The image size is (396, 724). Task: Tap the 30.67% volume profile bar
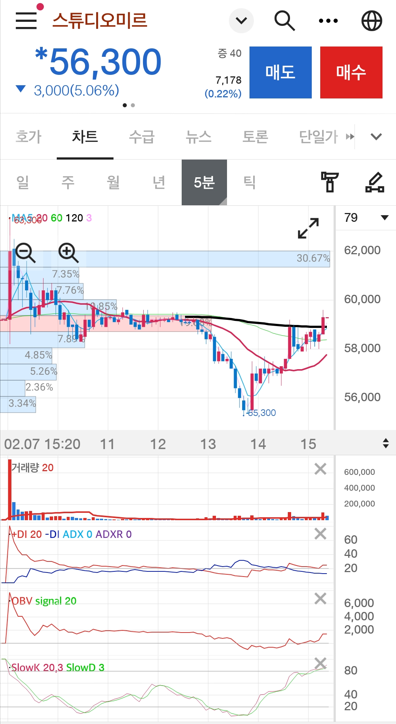coord(165,259)
